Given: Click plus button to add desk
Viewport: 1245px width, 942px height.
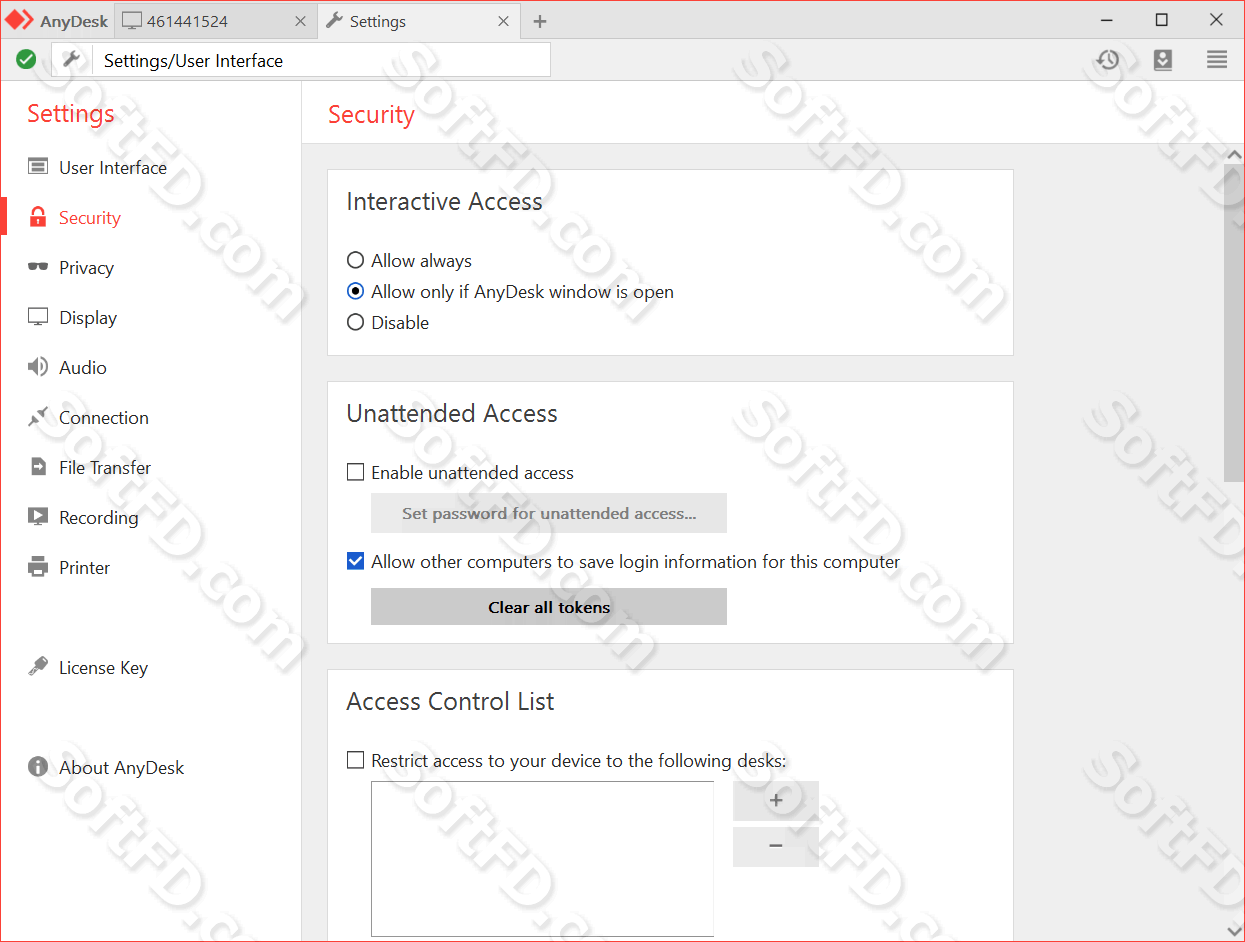Looking at the screenshot, I should 776,800.
